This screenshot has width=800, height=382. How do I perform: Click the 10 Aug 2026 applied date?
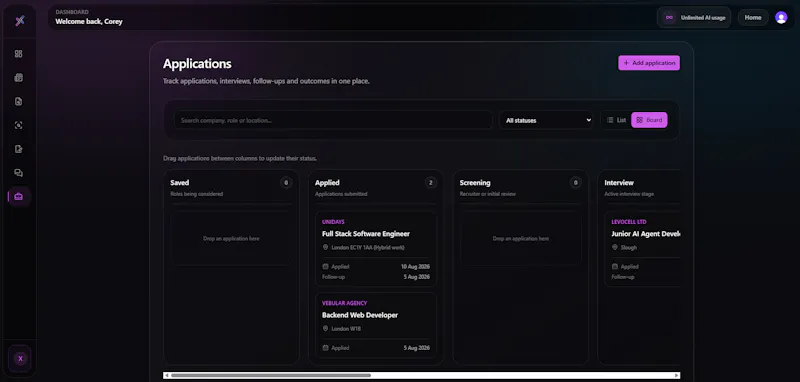[415, 266]
